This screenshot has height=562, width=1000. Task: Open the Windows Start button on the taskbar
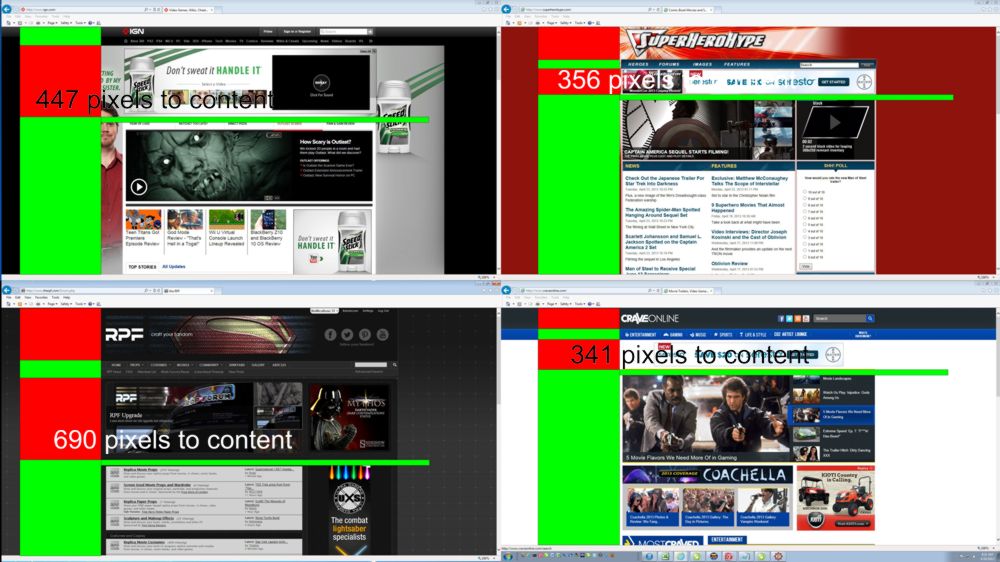[x=508, y=557]
